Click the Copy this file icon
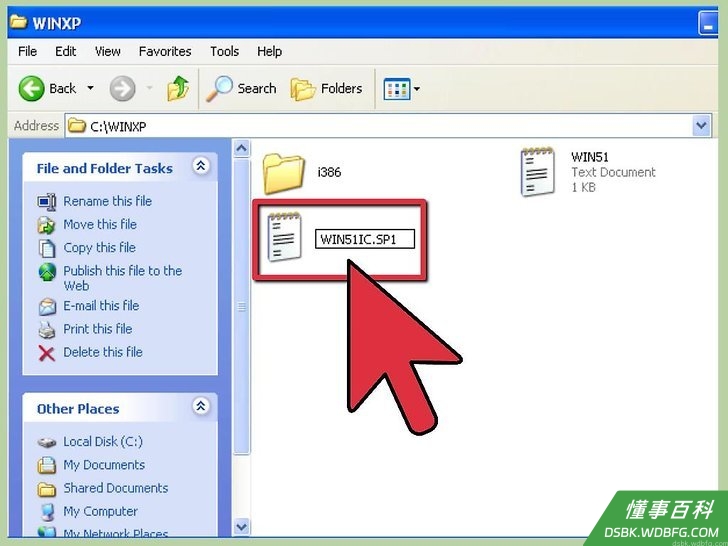 [46, 248]
